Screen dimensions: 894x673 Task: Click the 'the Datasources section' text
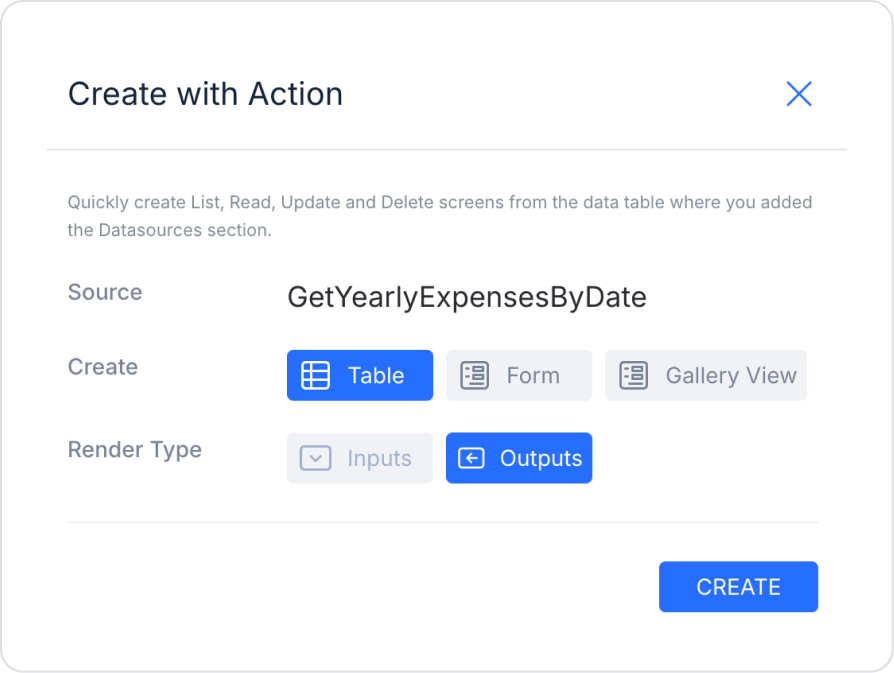click(x=170, y=230)
